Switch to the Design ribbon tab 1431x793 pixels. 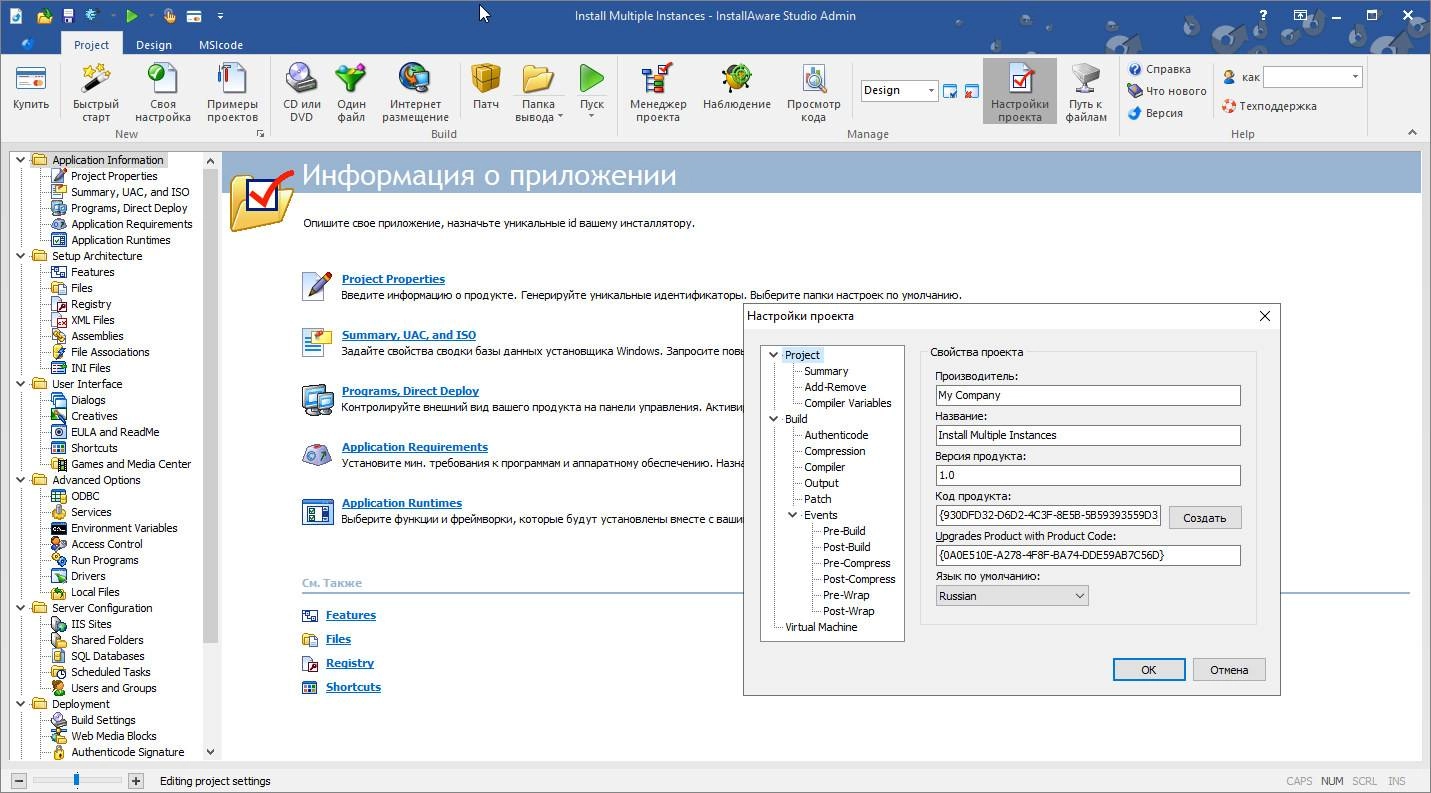(x=154, y=45)
